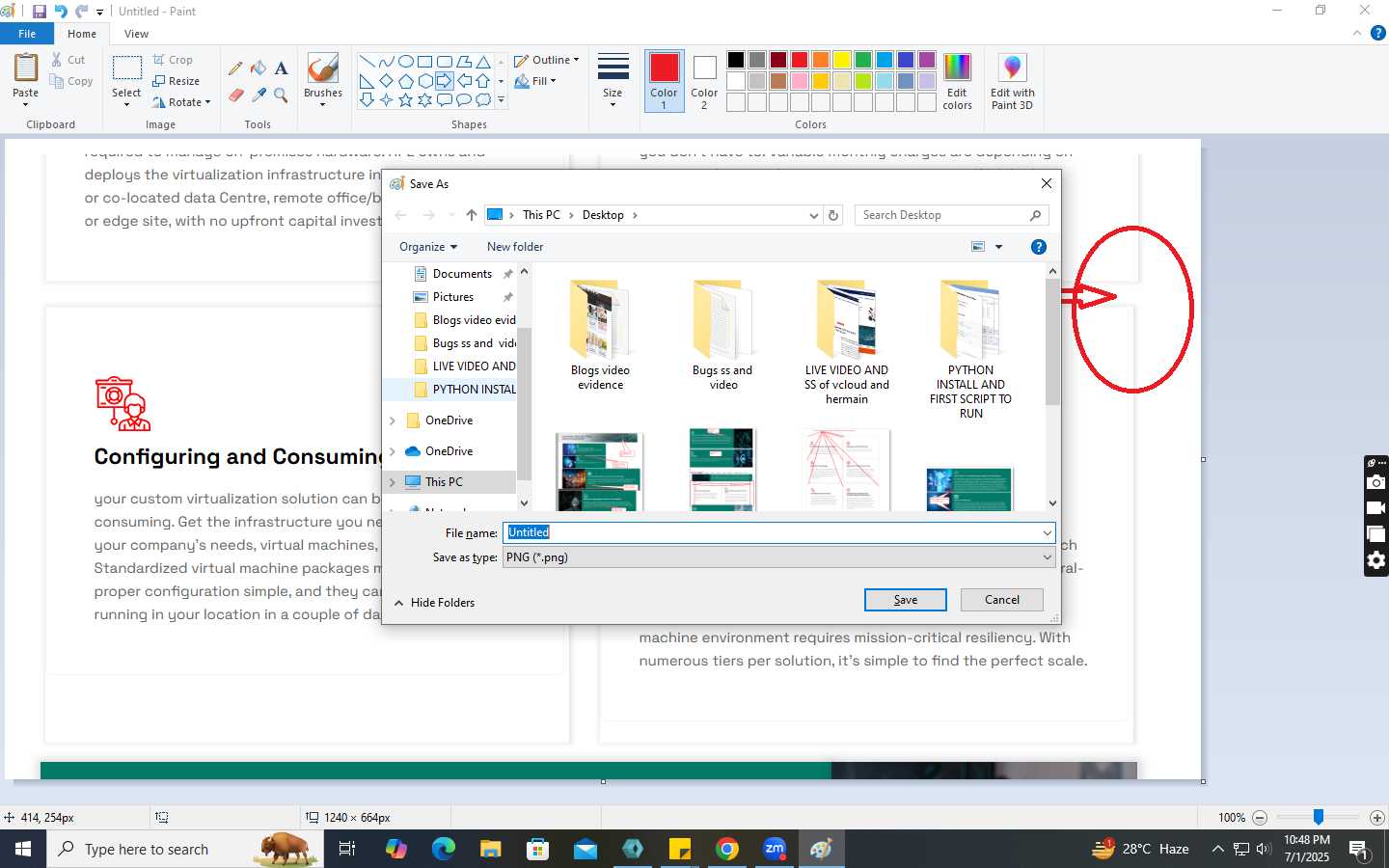Select the oval shape in Shapes gallery
The image size is (1389, 868).
[406, 61]
